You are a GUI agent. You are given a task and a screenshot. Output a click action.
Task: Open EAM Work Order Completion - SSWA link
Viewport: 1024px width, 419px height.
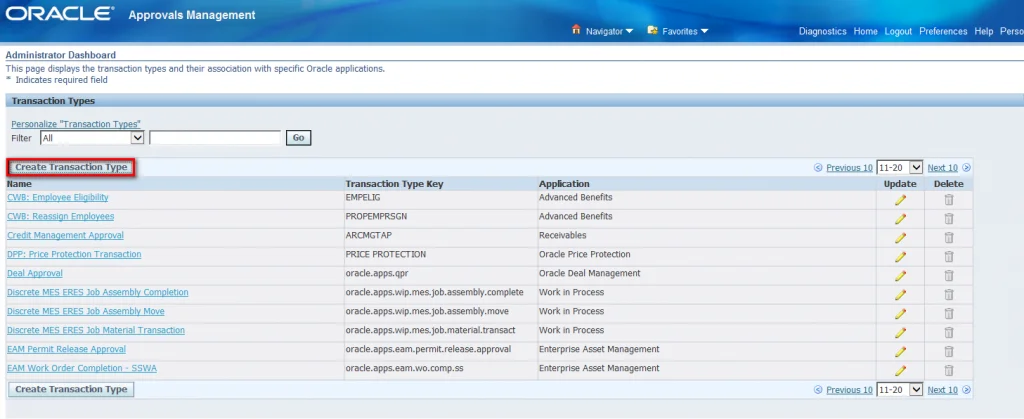(82, 368)
